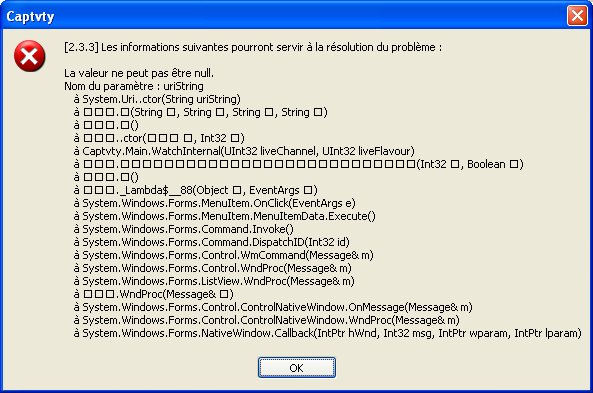The image size is (593, 393).
Task: Click the "Nom du paramètre : uriString" line
Action: (x=134, y=86)
